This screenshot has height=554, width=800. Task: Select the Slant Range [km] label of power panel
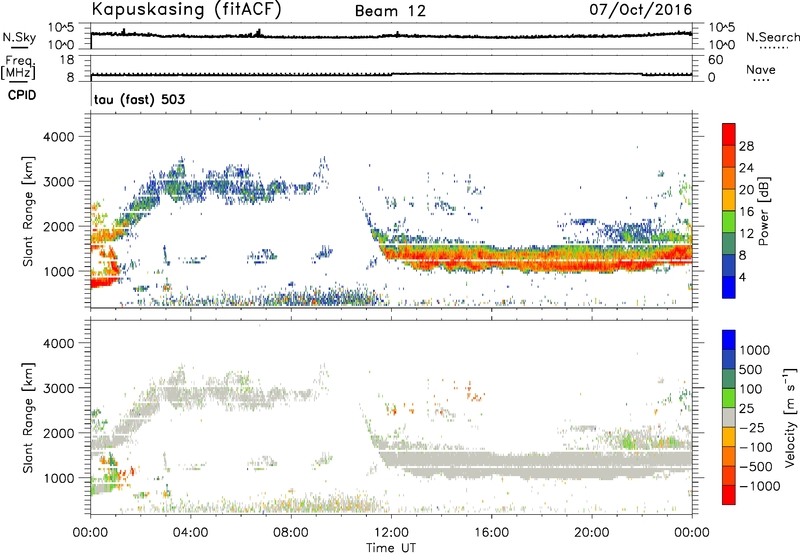pos(28,211)
